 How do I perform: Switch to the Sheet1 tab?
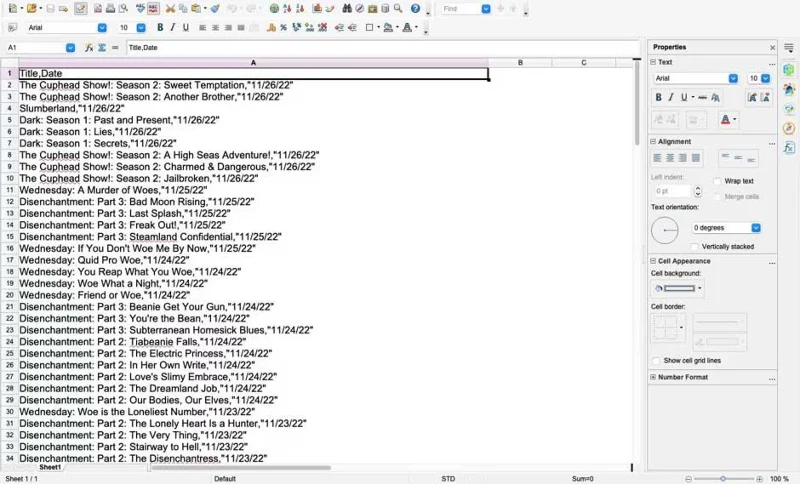pos(50,467)
